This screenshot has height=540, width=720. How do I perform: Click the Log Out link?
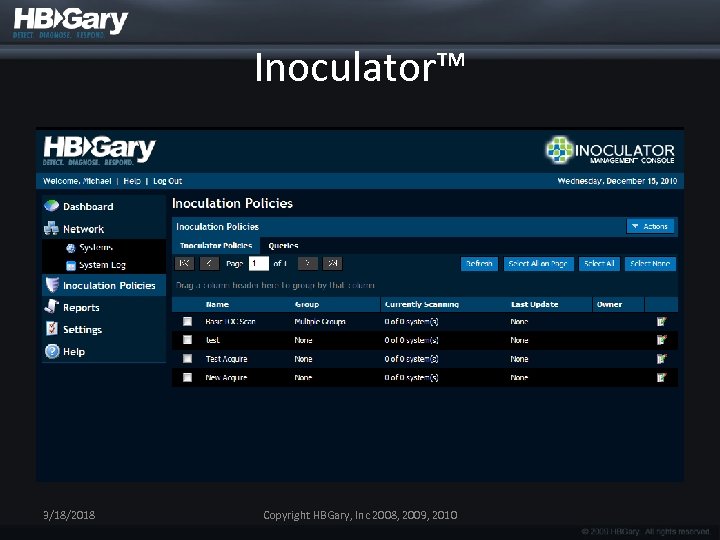pos(168,181)
